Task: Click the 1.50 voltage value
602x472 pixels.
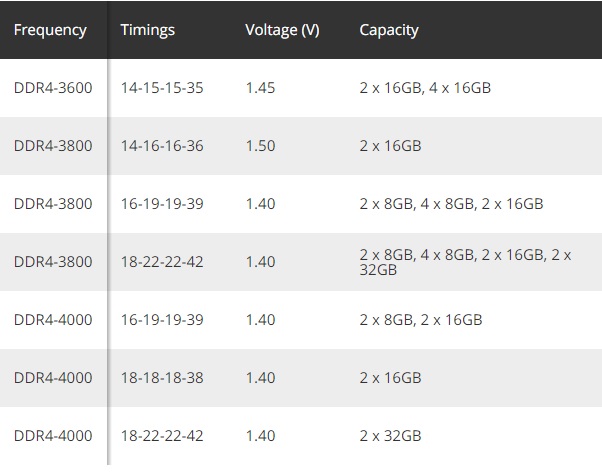Action: tap(260, 146)
